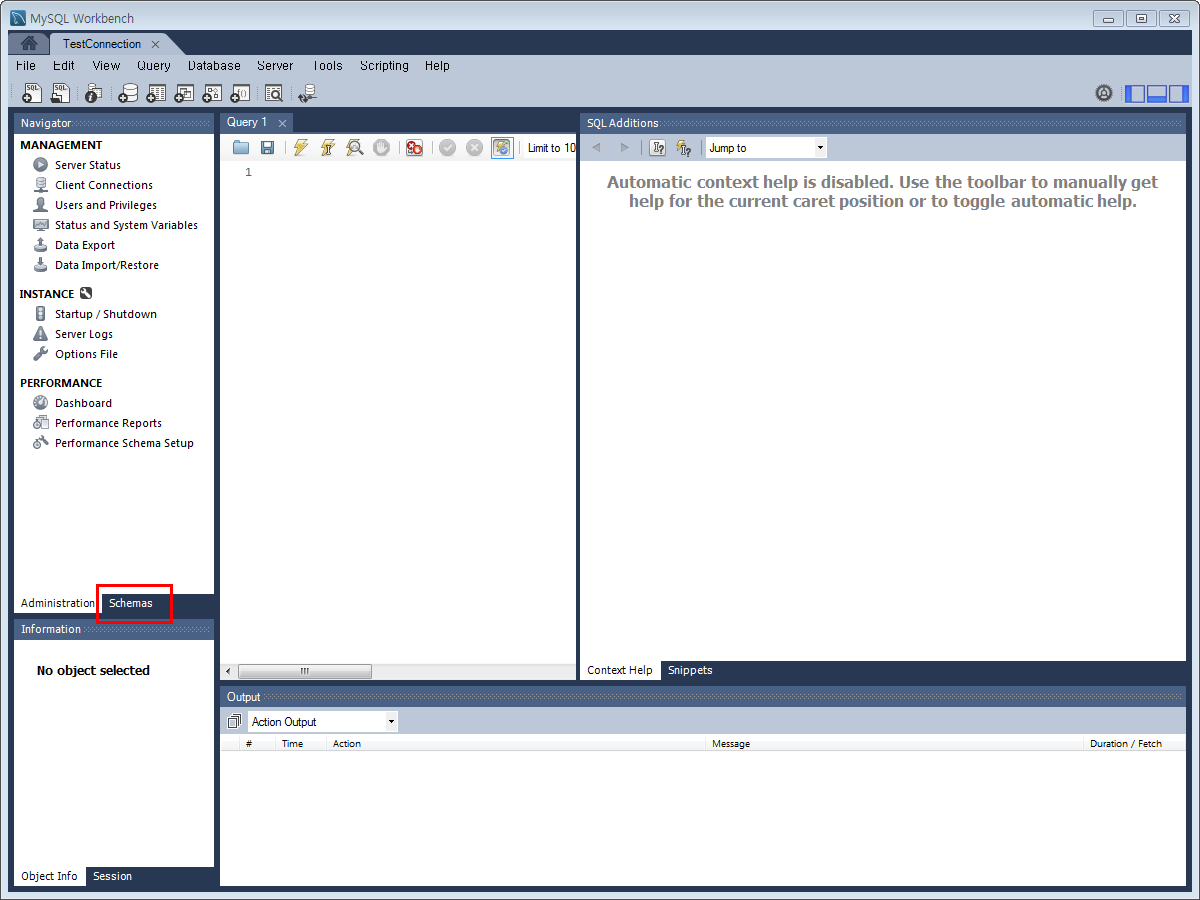Reconnect to DBMS toolbar icon
Viewport: 1200px width, 900px height.
click(308, 93)
